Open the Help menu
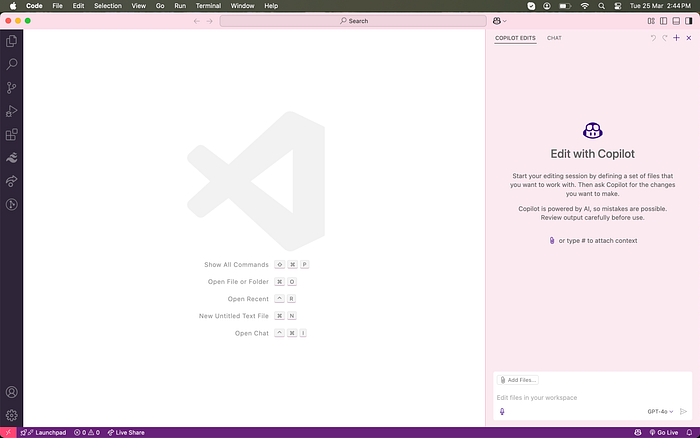This screenshot has width=700, height=438. tap(271, 6)
